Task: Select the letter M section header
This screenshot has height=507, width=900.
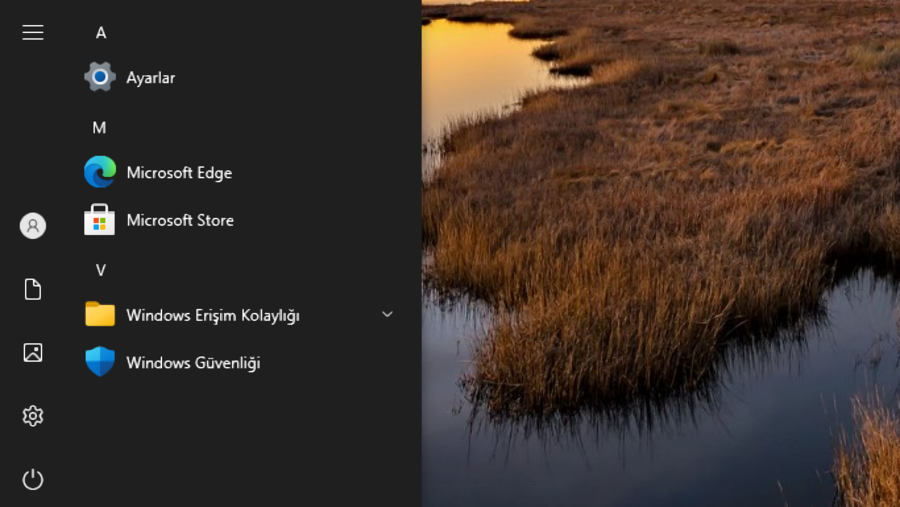Action: (x=100, y=128)
